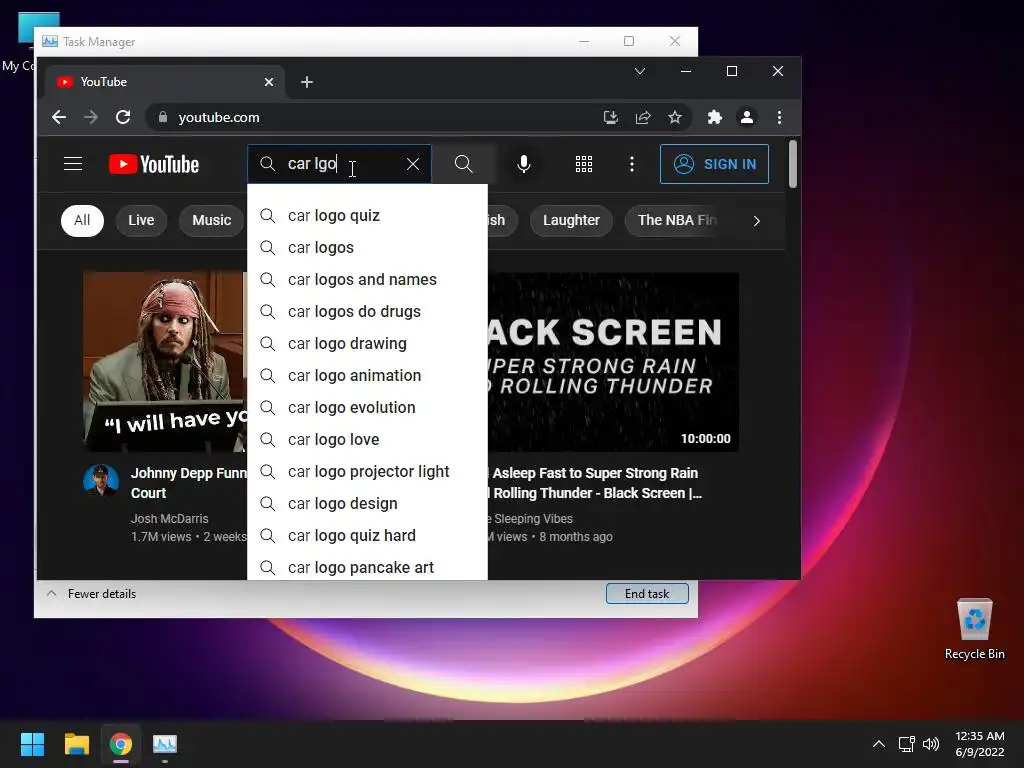This screenshot has height=768, width=1024.
Task: Open volume control in system tray
Action: point(931,744)
